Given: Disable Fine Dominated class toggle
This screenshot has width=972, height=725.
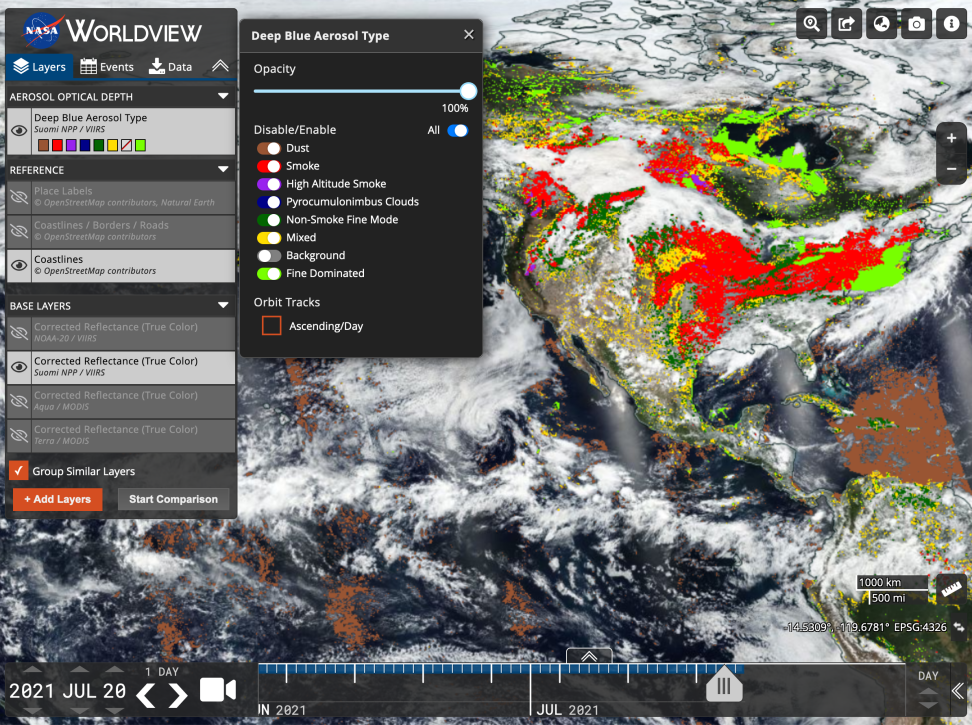Looking at the screenshot, I should point(268,273).
